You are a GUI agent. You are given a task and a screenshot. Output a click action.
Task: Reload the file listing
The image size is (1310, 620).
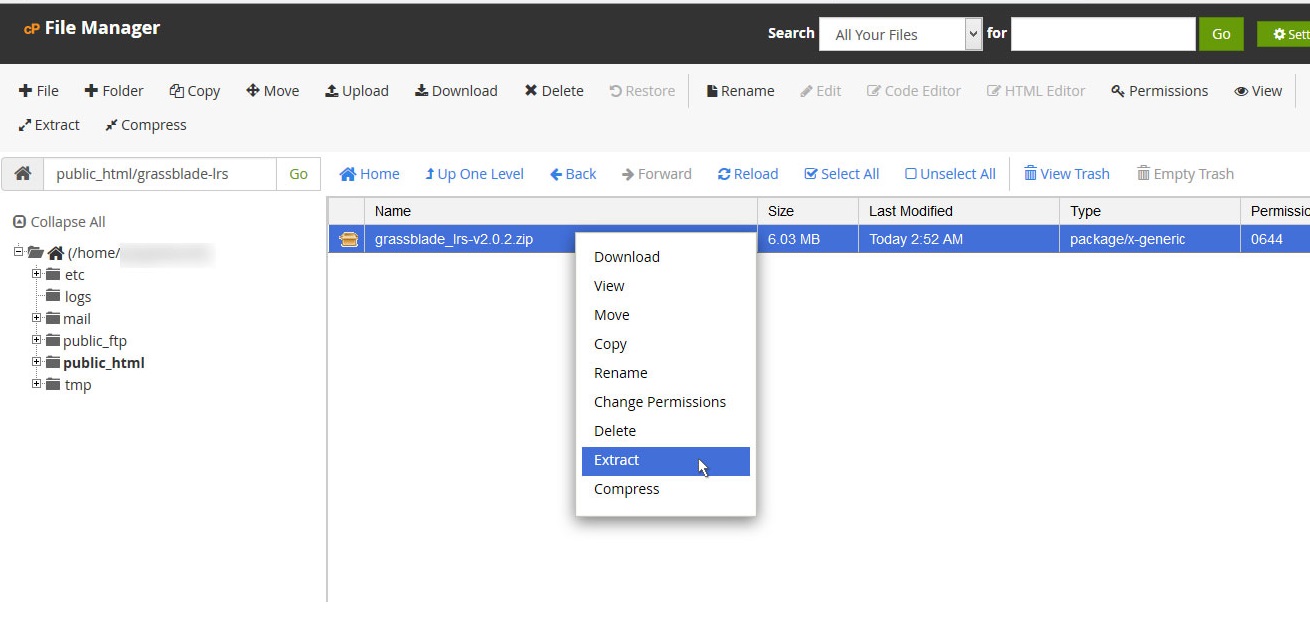click(x=747, y=174)
